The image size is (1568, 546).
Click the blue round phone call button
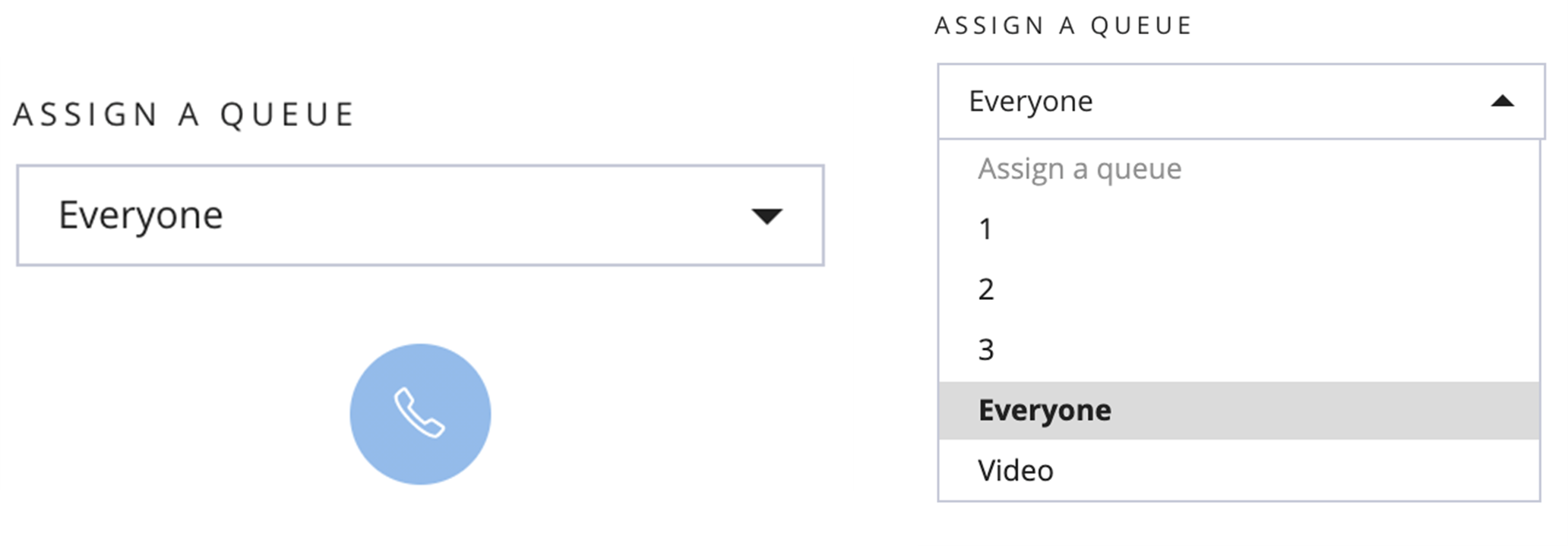click(420, 414)
